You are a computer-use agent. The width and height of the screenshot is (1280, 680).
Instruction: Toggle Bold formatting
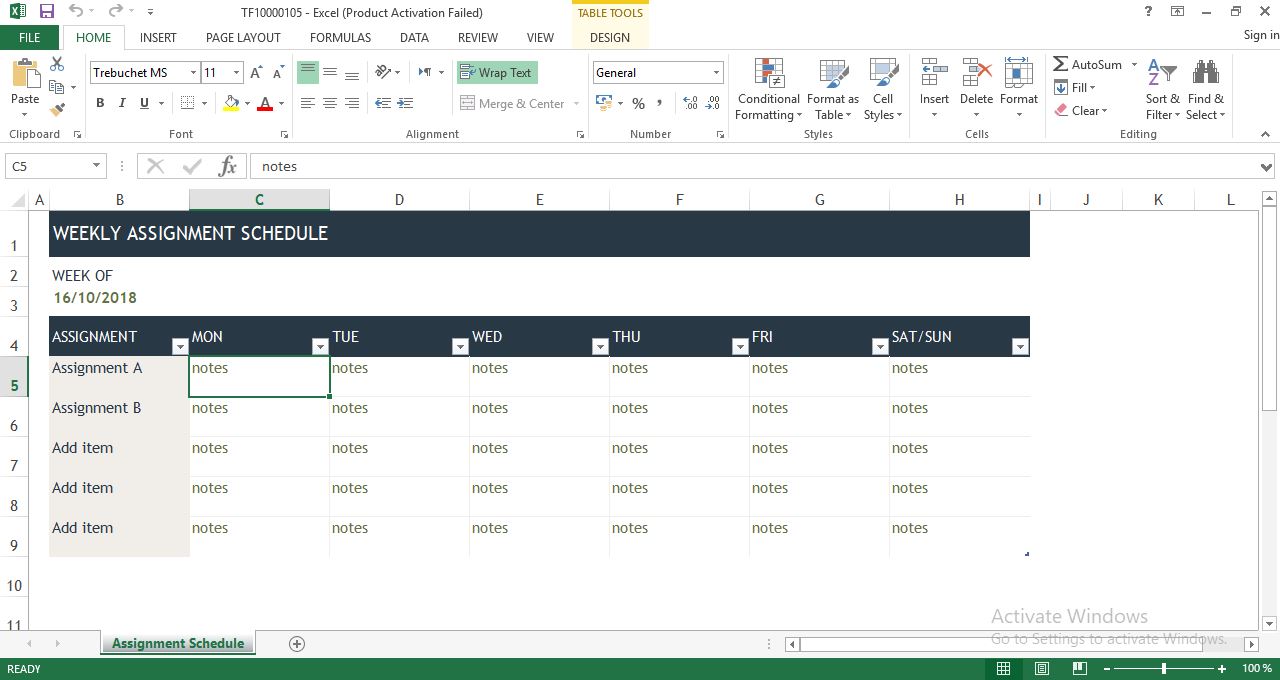pyautogui.click(x=100, y=103)
